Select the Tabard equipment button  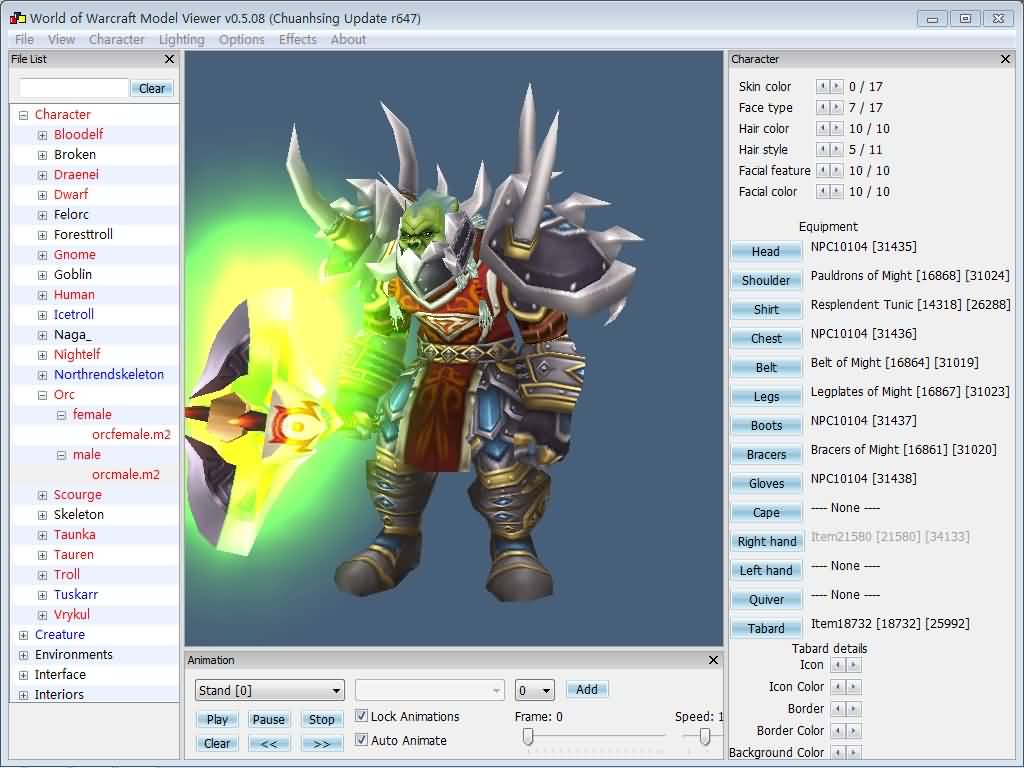(x=766, y=628)
